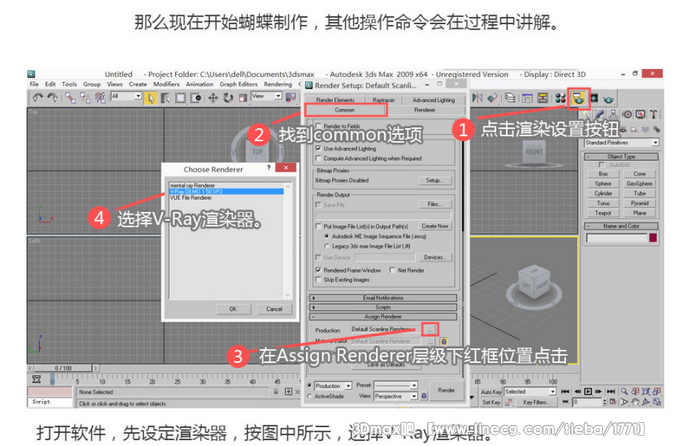This screenshot has width=674, height=446.
Task: Open Curve Editor icon in toolbar
Action: coord(527,98)
